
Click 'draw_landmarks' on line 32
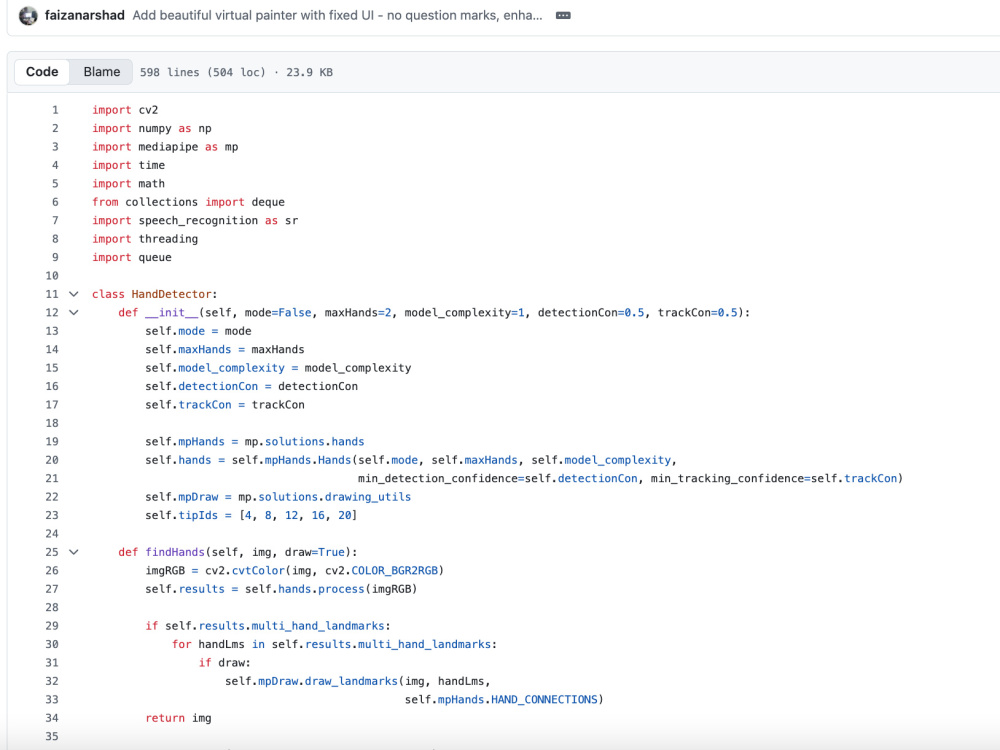point(351,682)
